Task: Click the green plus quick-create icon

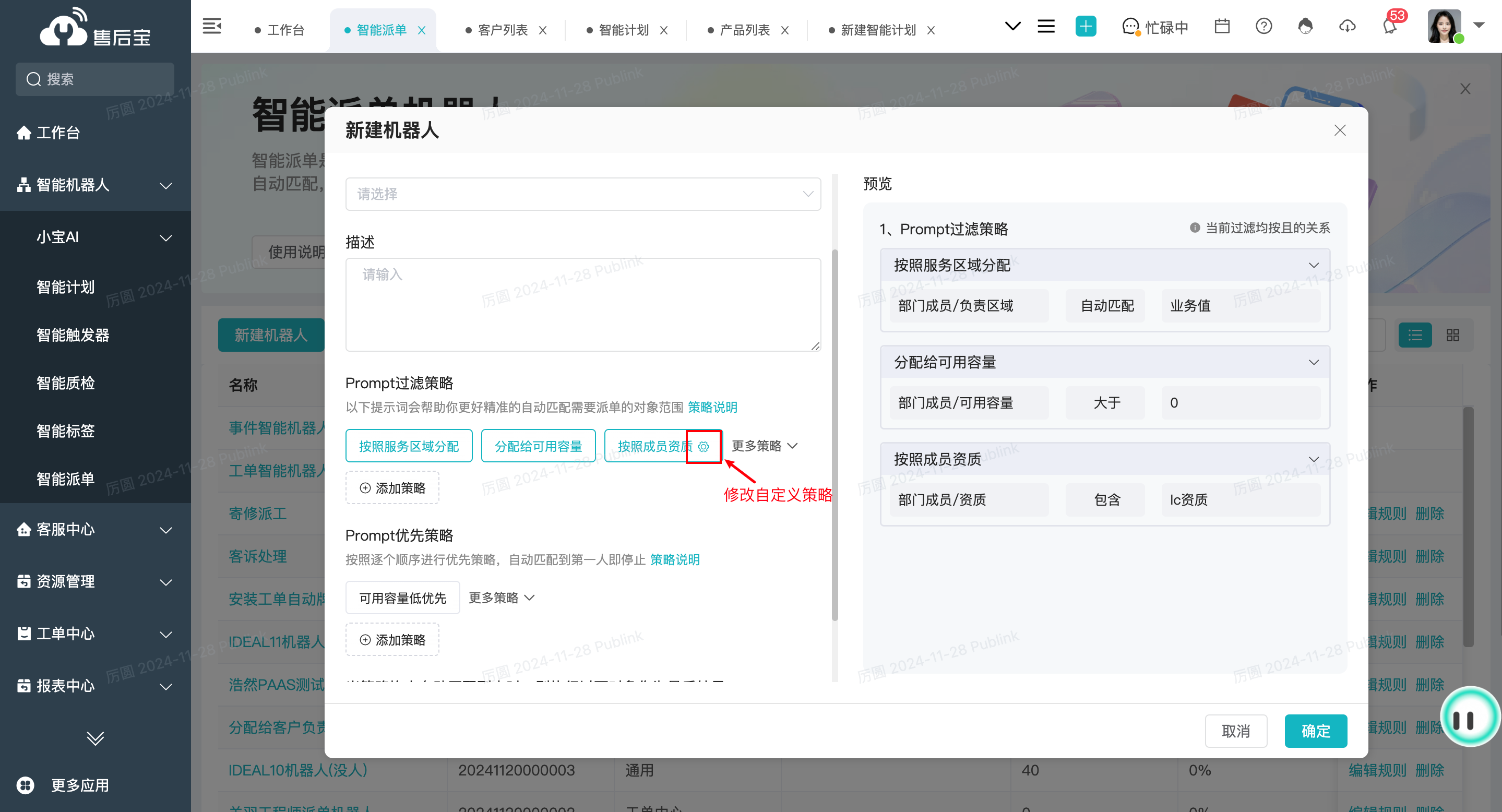Action: pos(1085,26)
